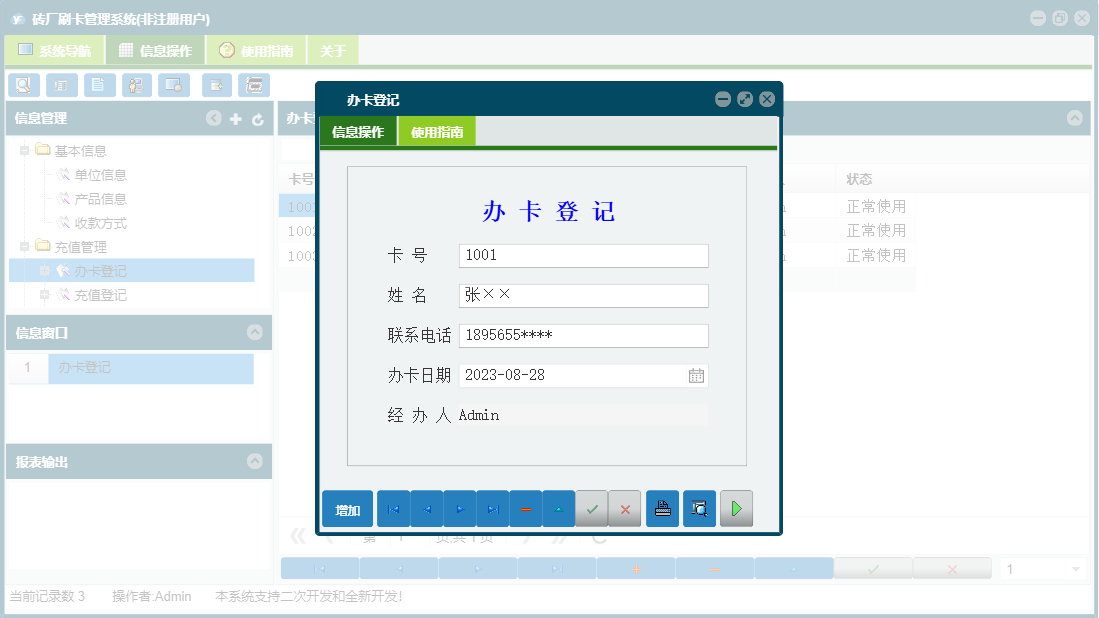Delete current record with the red minus icon

(525, 508)
